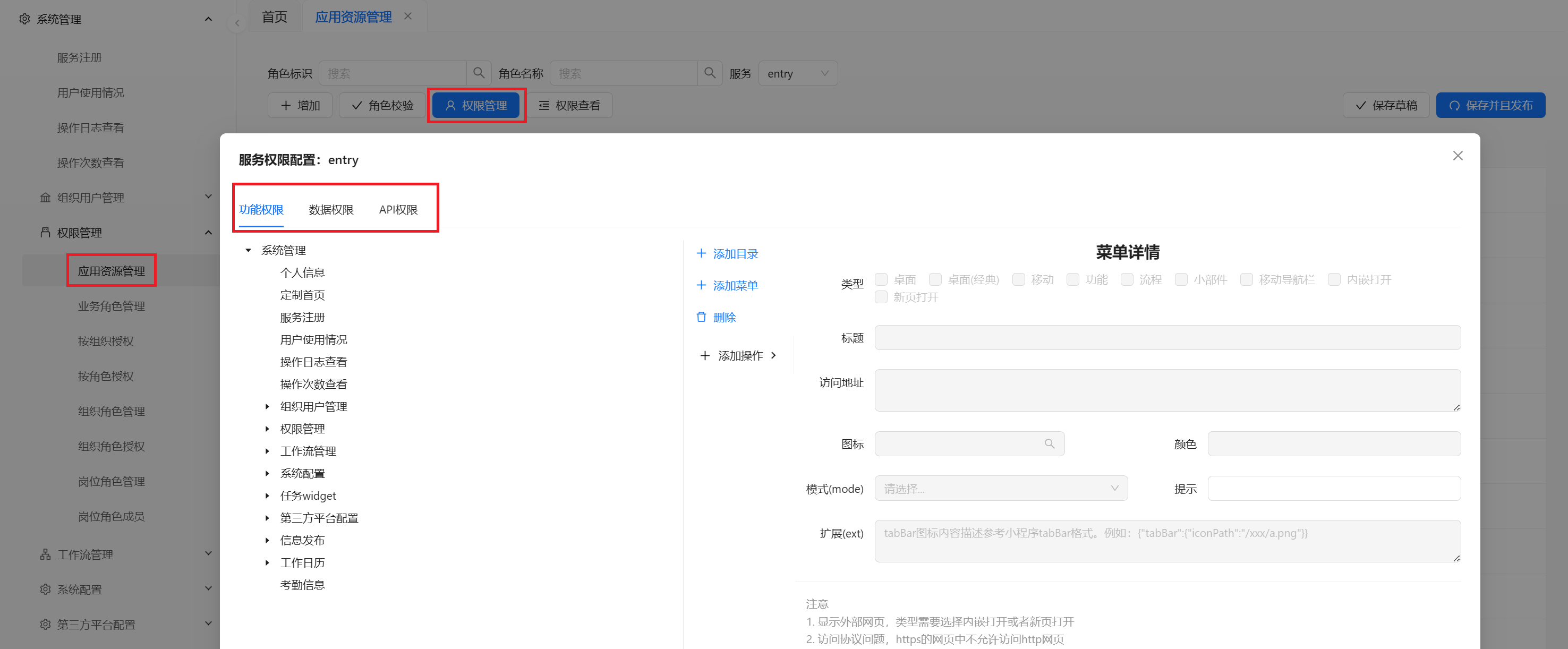This screenshot has height=649, width=1568.
Task: Tick the 流程 type checkbox
Action: pos(1127,279)
